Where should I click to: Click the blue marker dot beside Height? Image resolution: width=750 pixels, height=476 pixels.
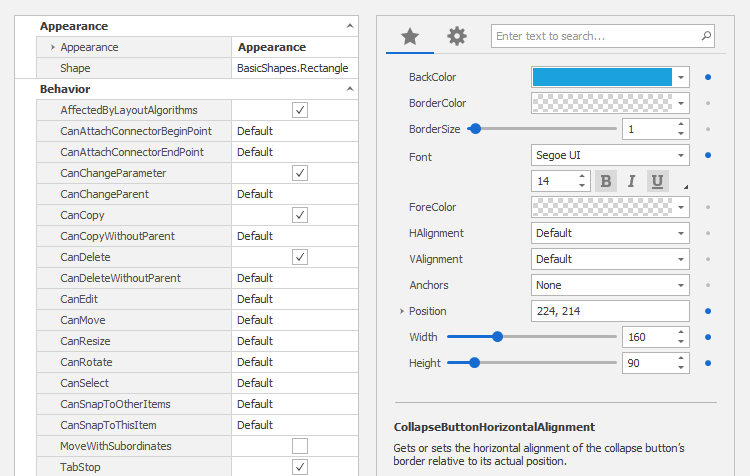pos(708,363)
